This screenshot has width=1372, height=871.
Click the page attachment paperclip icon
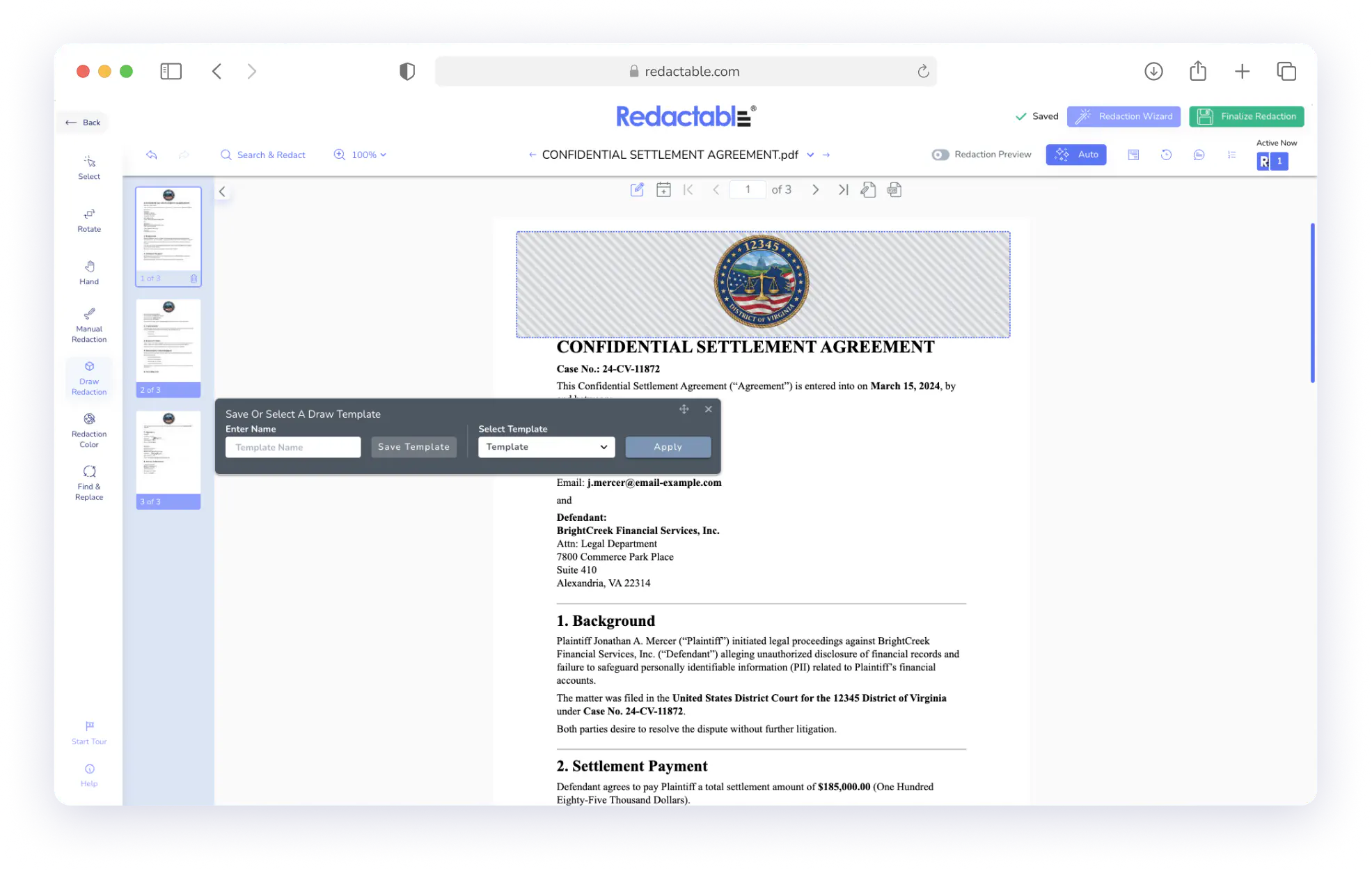coord(868,189)
